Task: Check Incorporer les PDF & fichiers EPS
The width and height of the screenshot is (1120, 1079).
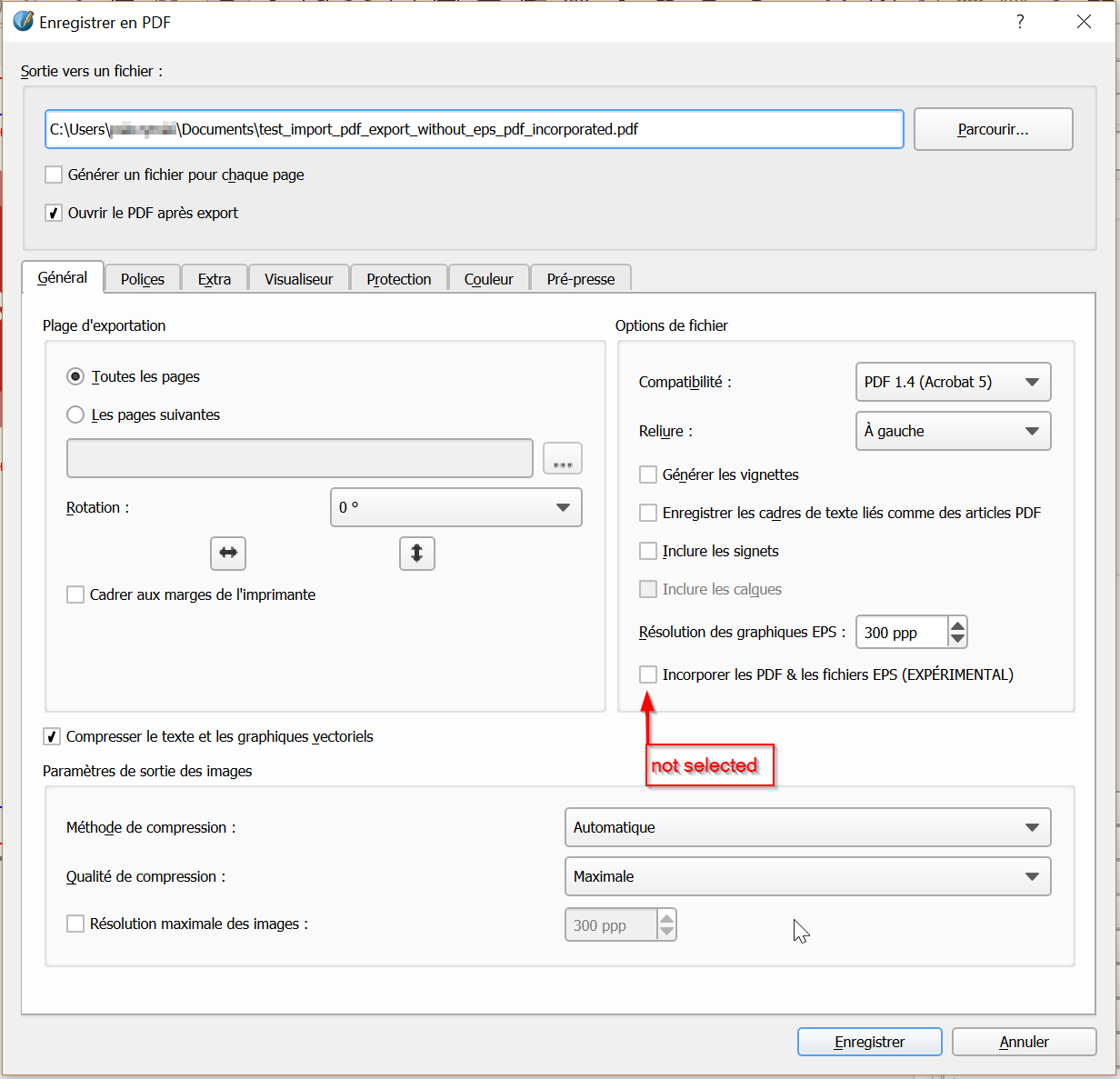Action: (x=648, y=674)
